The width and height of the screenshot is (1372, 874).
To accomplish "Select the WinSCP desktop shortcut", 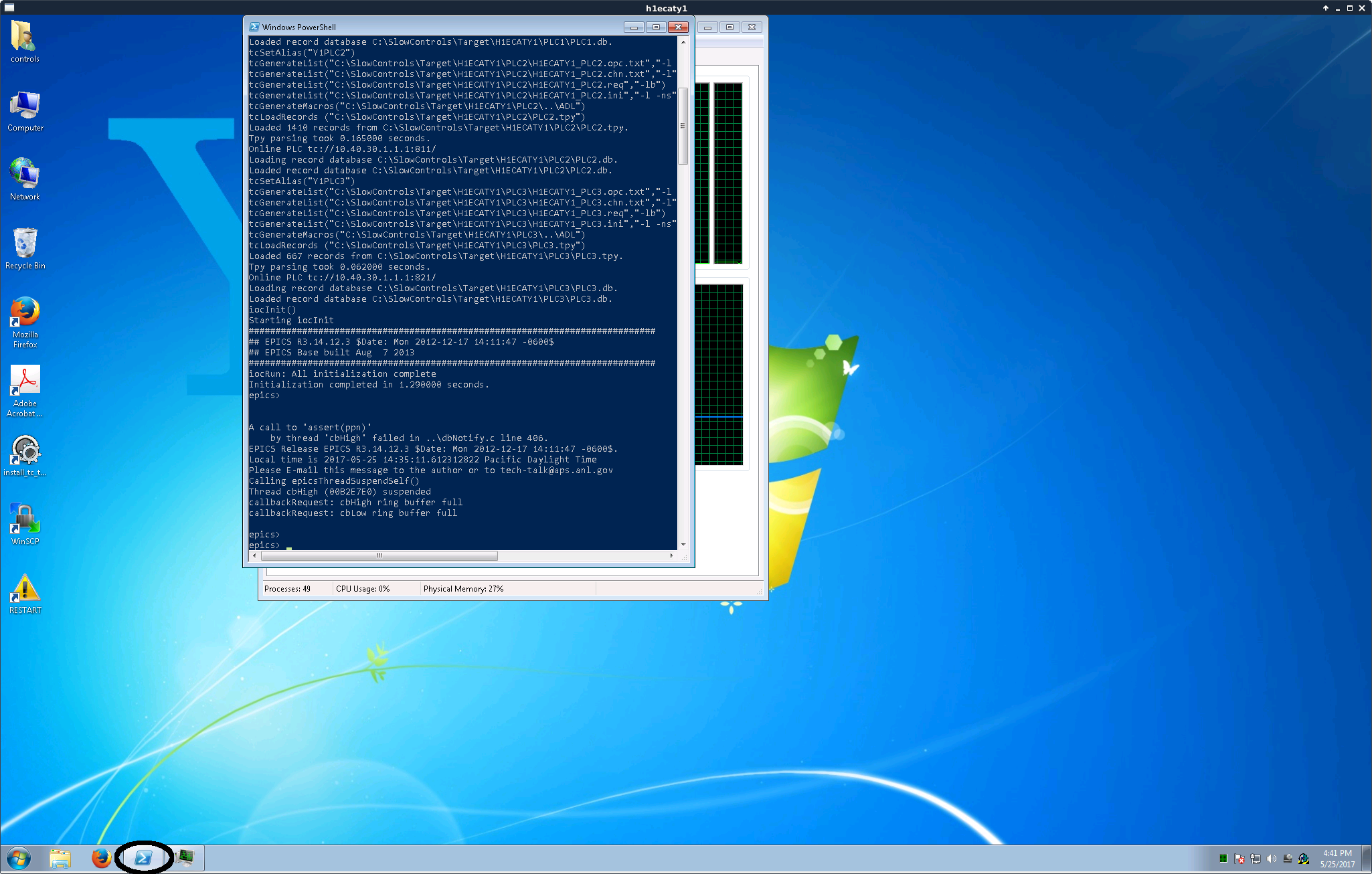I will pos(25,524).
